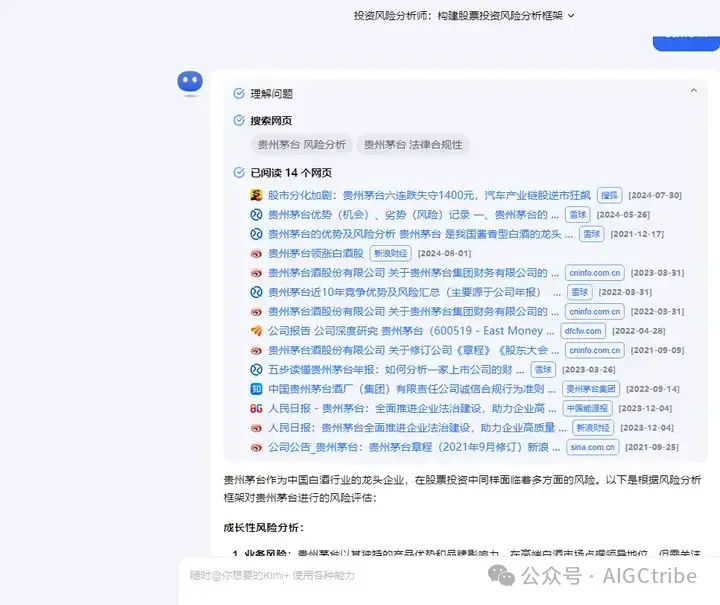
Task: Open link 贵州茅台近10年竞争优势及风险汇总
Action: tap(414, 292)
